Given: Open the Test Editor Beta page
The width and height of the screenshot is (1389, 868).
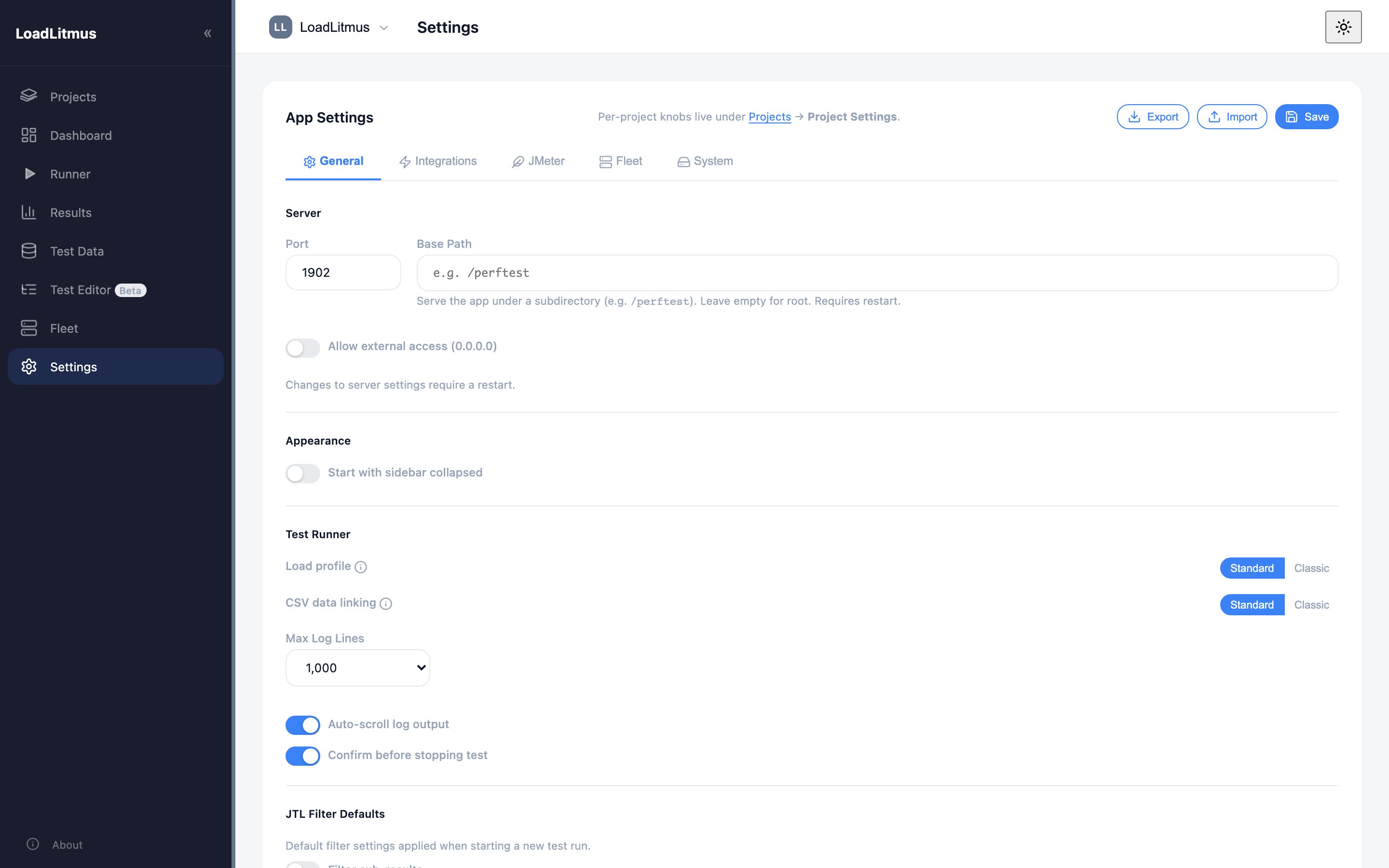Looking at the screenshot, I should [x=115, y=289].
